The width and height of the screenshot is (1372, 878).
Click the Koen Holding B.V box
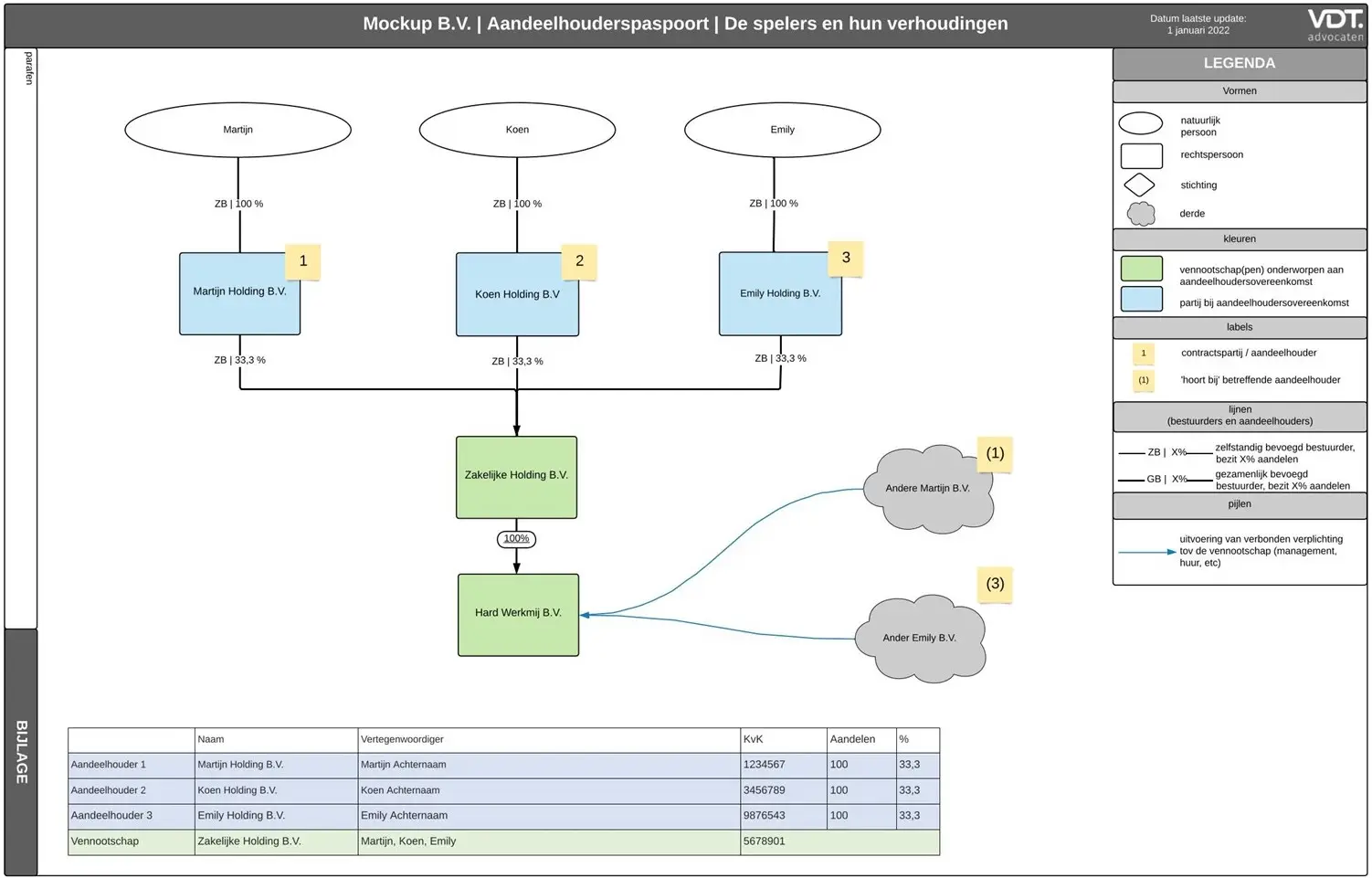(x=517, y=294)
